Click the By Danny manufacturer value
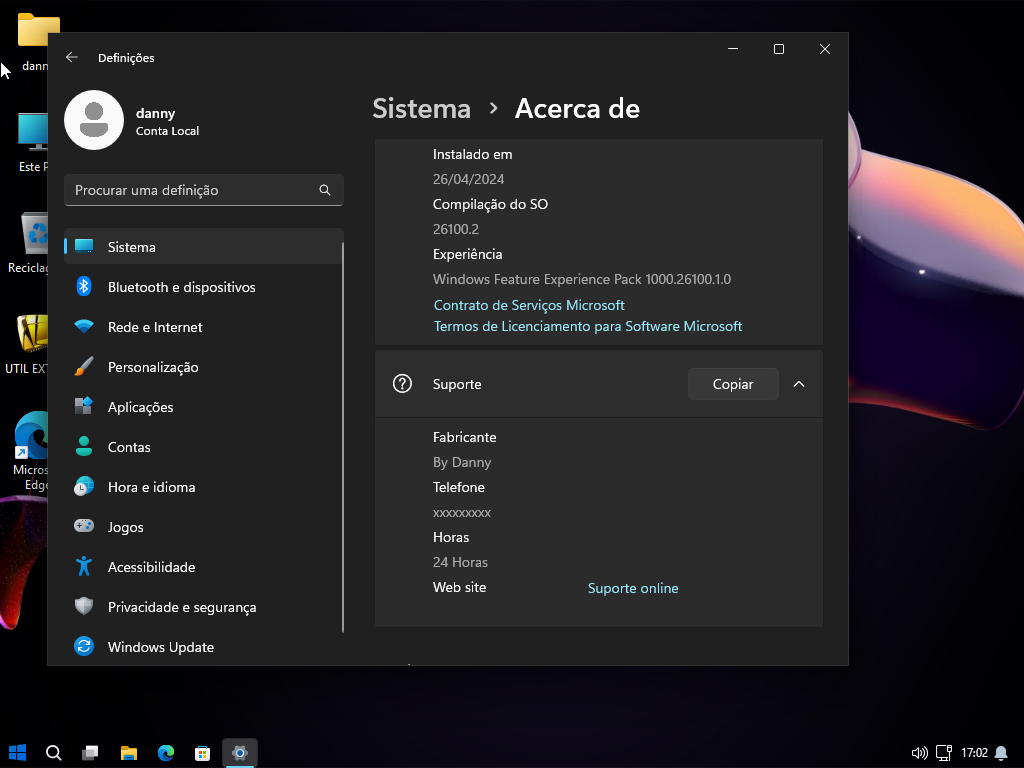Image resolution: width=1024 pixels, height=768 pixels. tap(462, 462)
